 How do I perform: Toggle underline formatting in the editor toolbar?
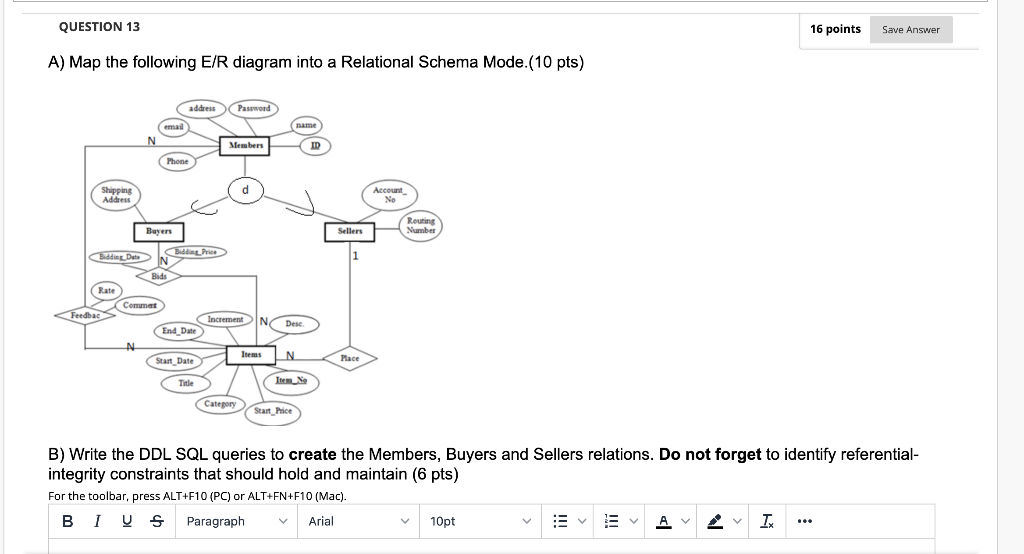(x=127, y=521)
